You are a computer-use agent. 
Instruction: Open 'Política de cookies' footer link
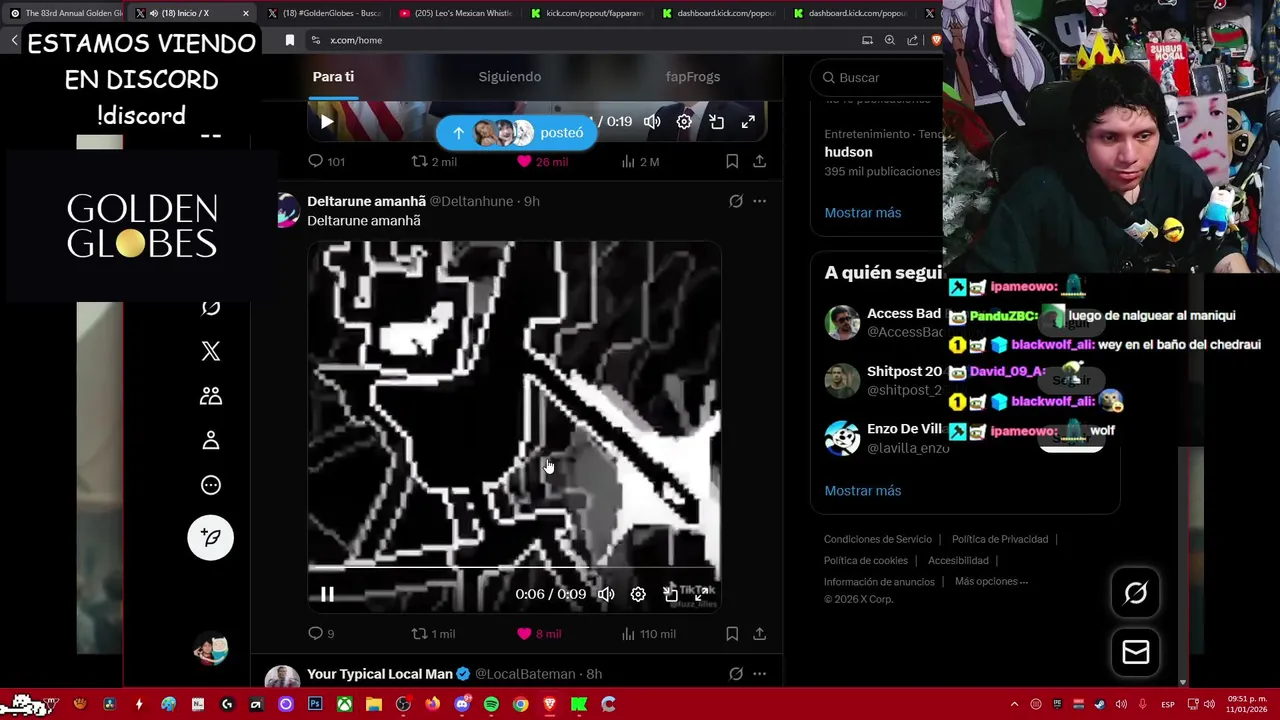click(x=866, y=560)
